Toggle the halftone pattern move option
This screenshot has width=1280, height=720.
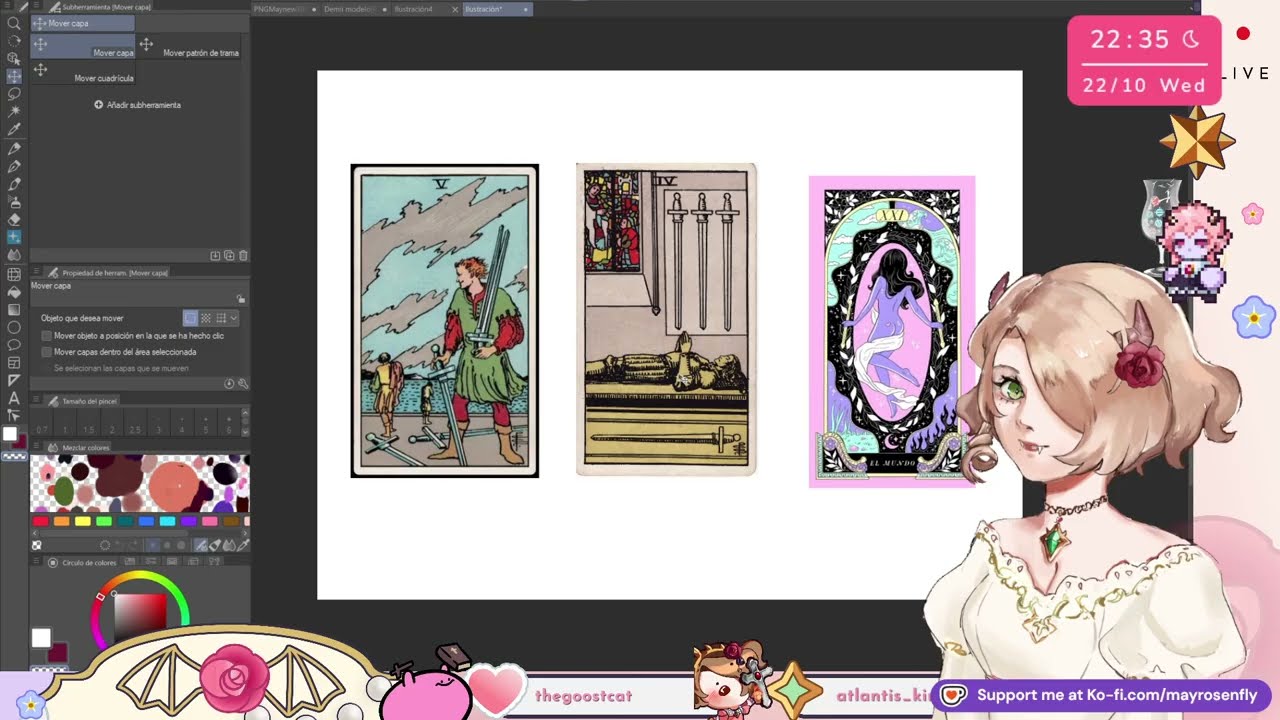click(x=206, y=318)
